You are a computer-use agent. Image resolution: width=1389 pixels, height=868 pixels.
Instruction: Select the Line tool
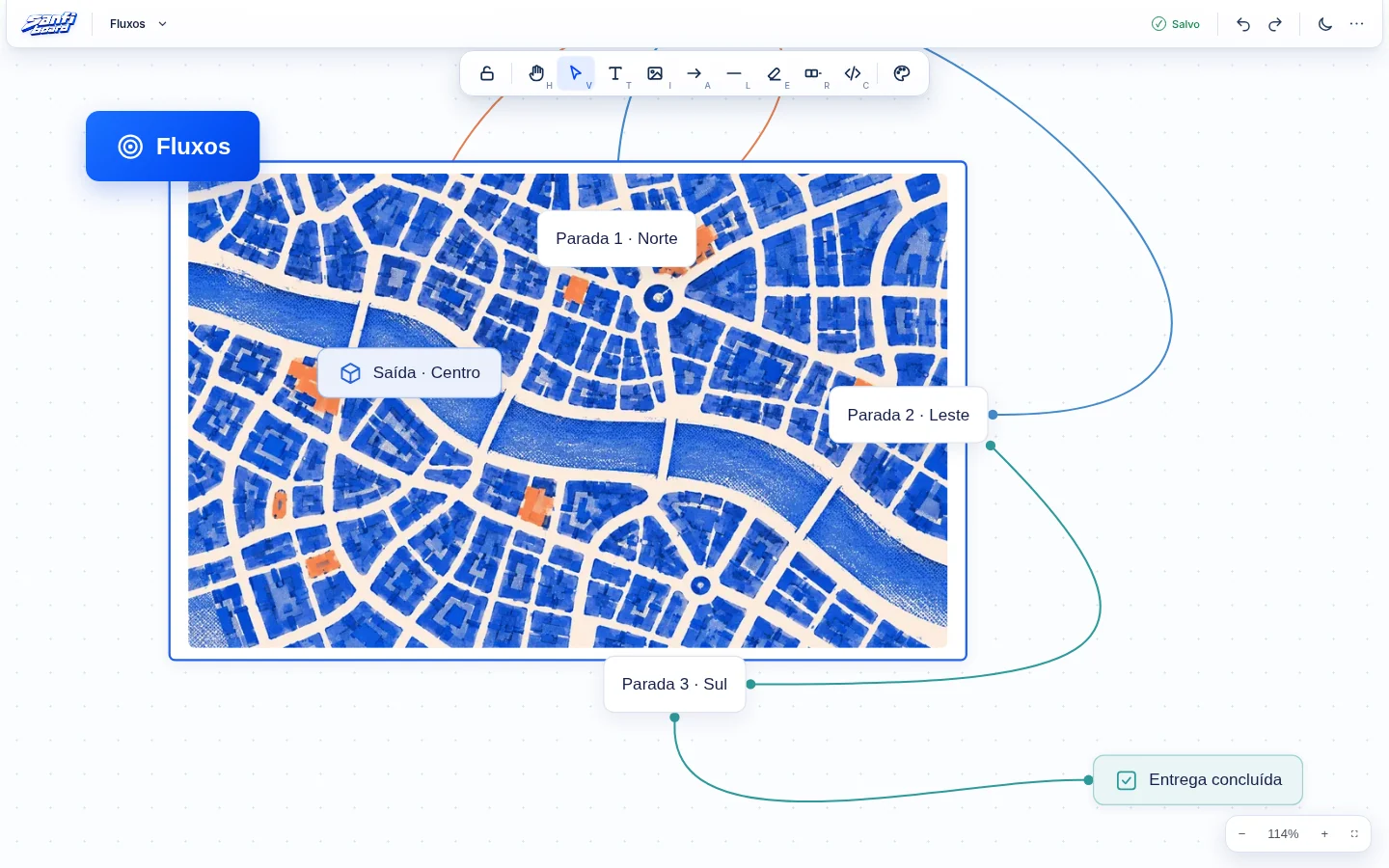click(x=734, y=73)
